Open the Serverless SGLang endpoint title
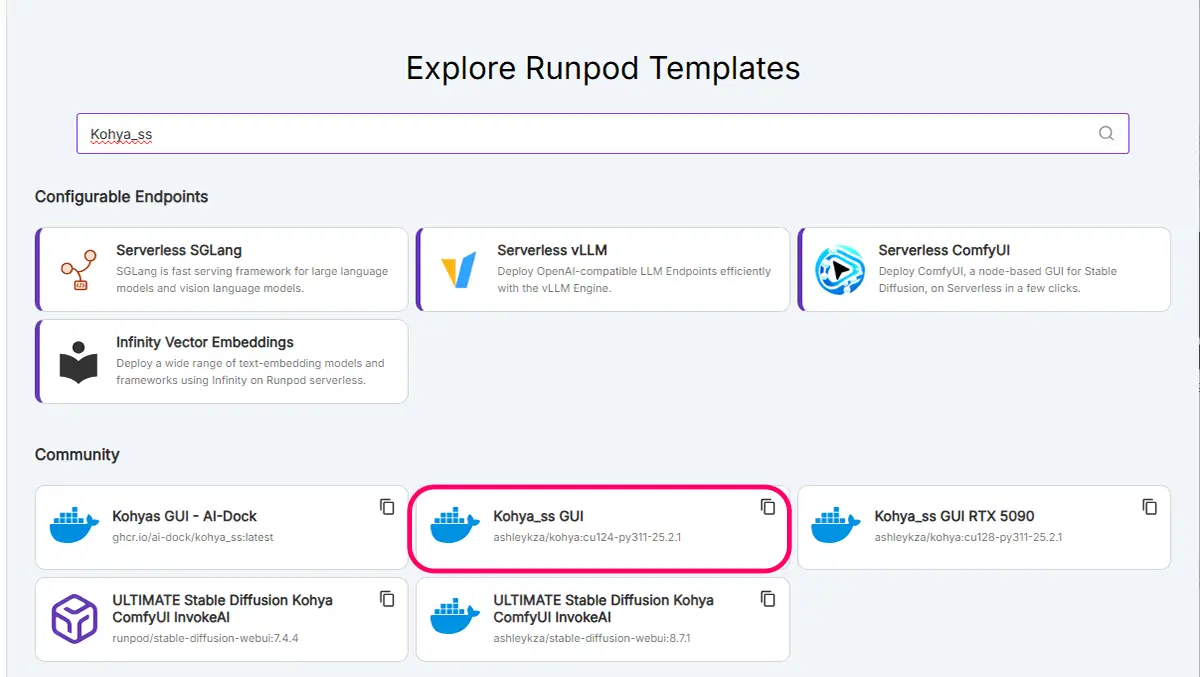The image size is (1200, 677). 179,250
